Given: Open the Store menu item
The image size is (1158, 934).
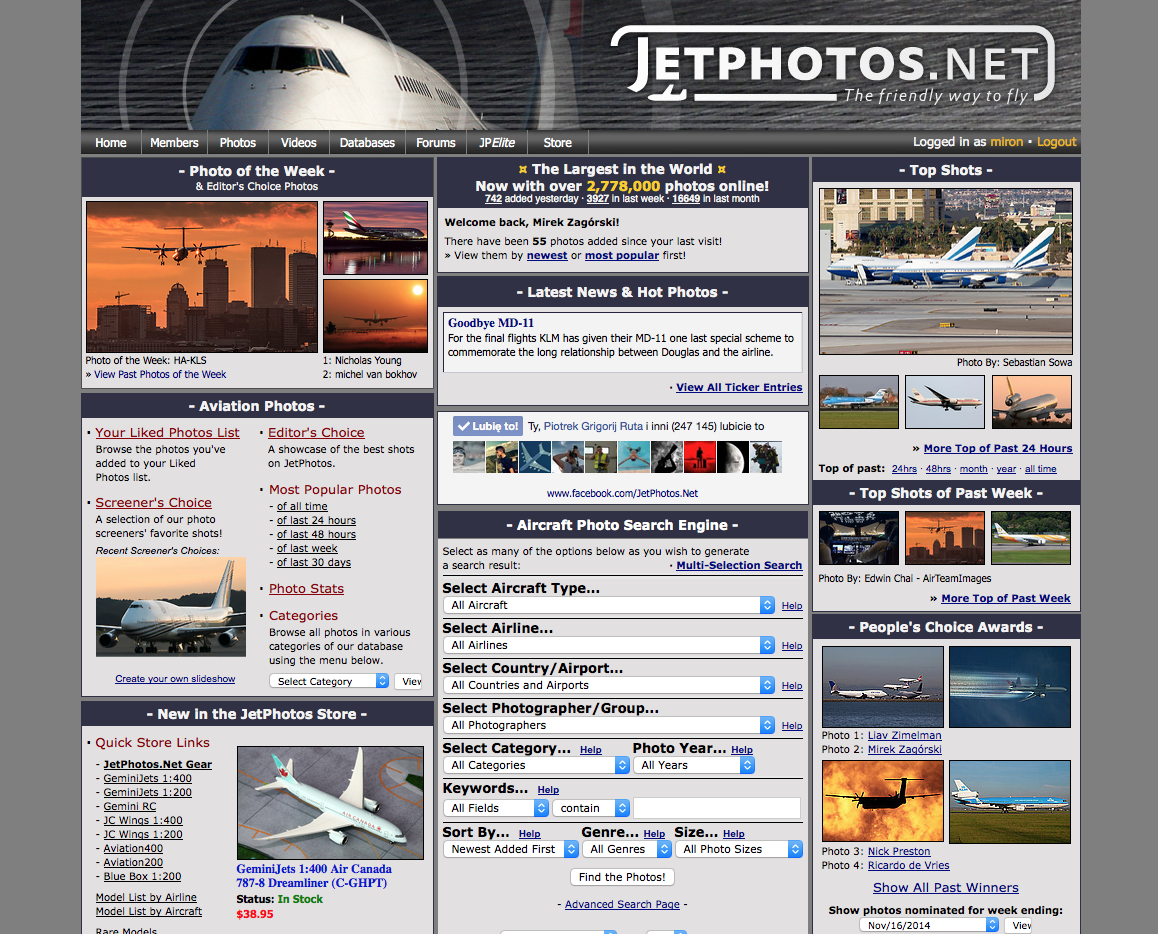Looking at the screenshot, I should [x=558, y=142].
